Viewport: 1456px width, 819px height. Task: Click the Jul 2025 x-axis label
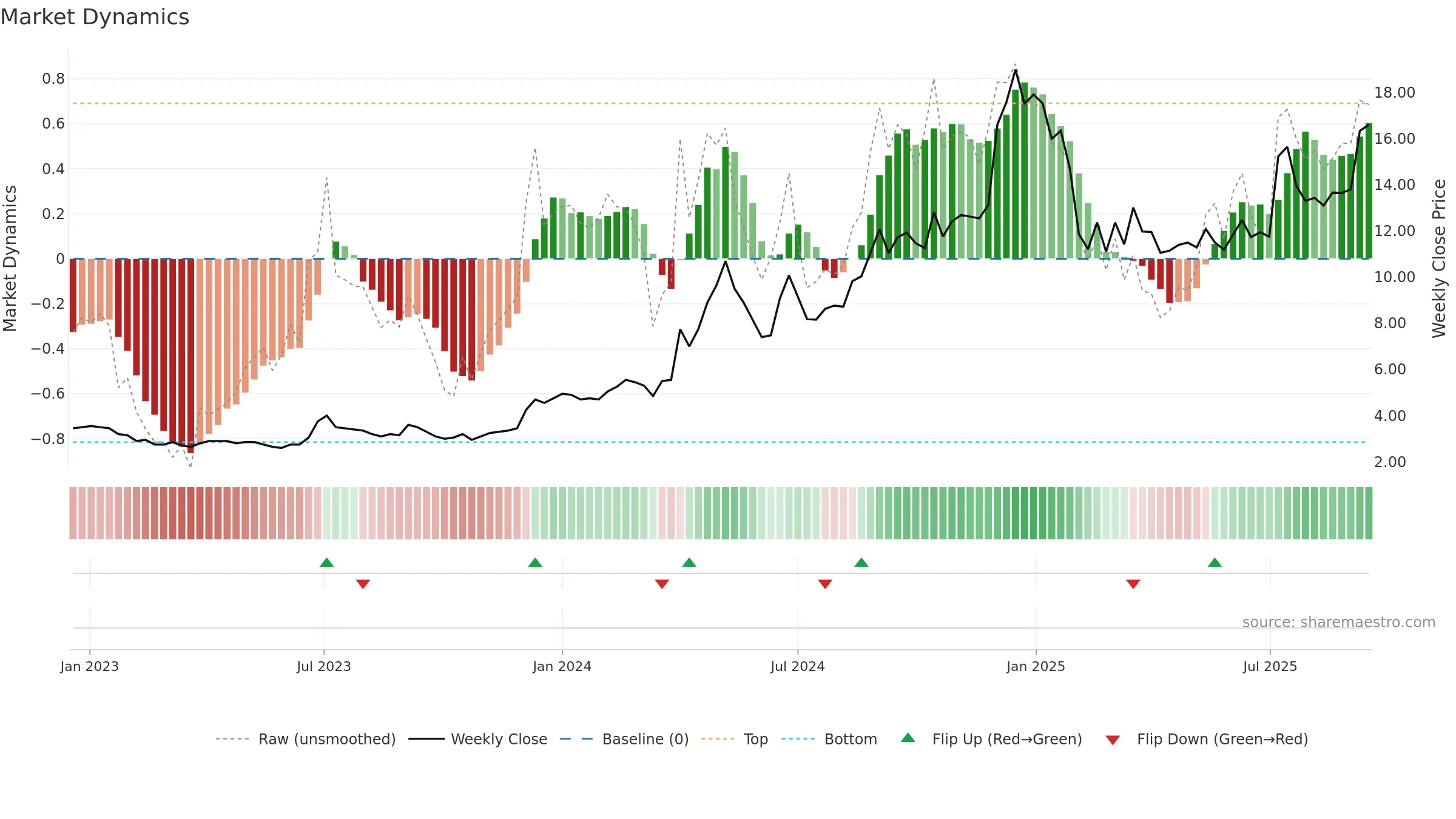[x=1270, y=666]
